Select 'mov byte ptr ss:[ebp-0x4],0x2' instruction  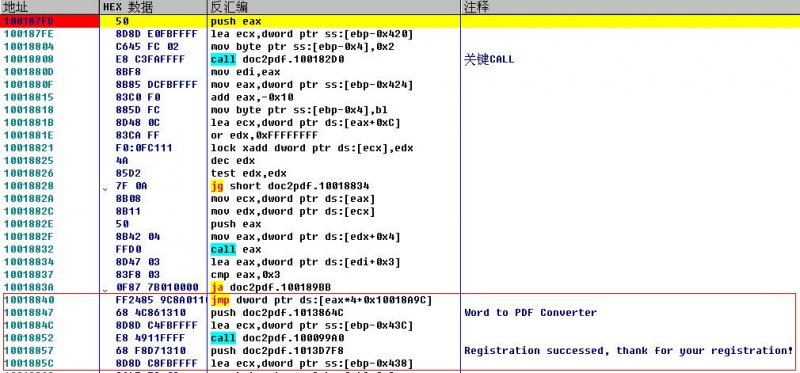tap(302, 47)
